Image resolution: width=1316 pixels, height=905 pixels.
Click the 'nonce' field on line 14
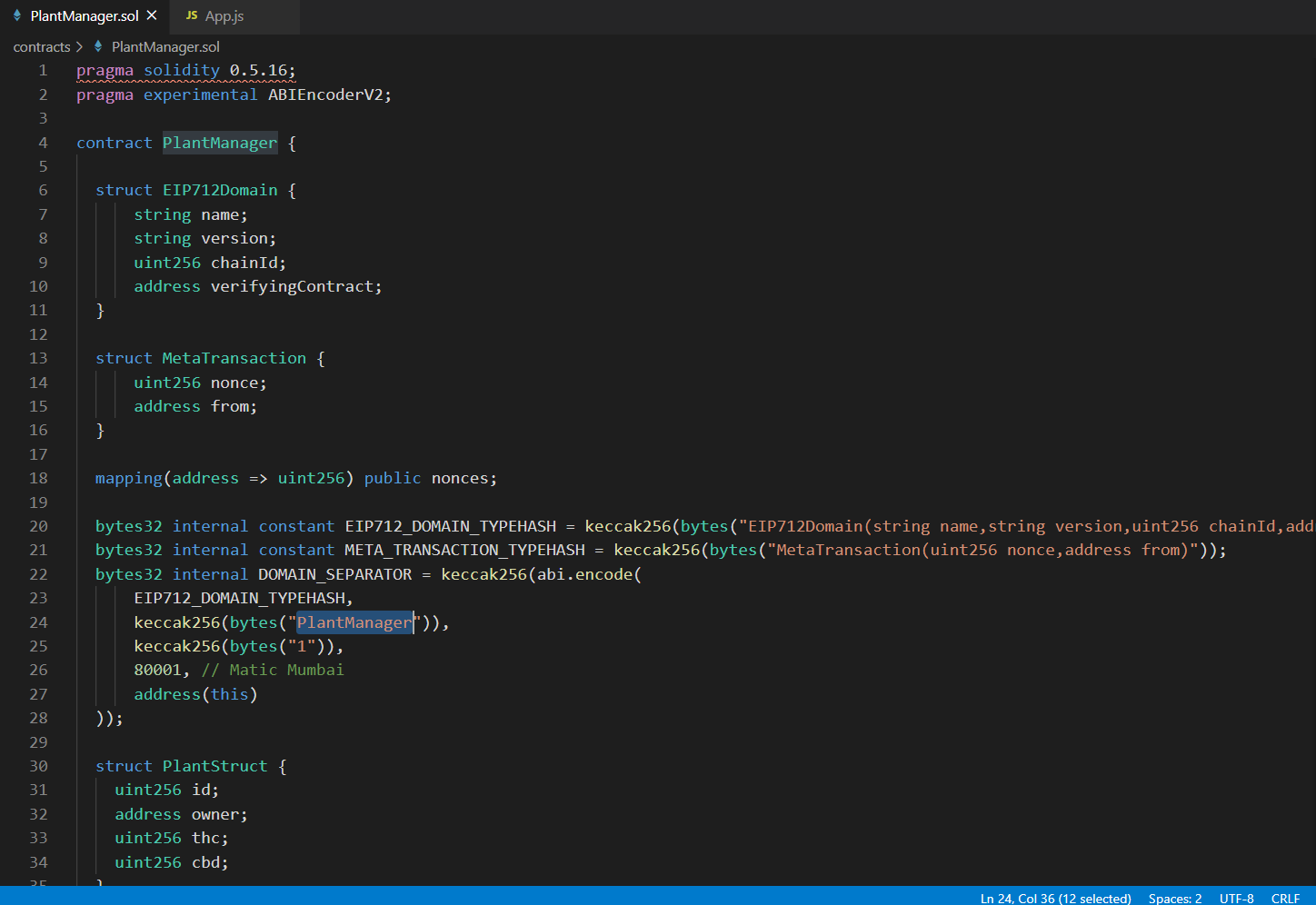click(234, 383)
